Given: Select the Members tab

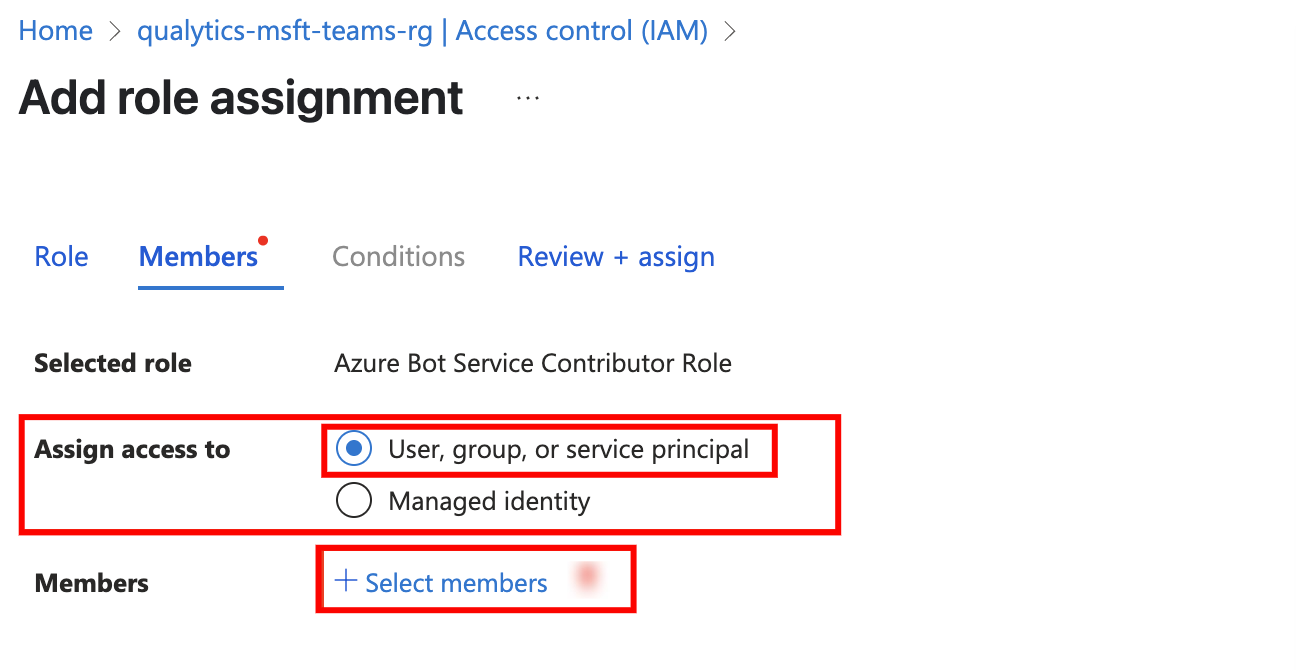Looking at the screenshot, I should [x=198, y=256].
